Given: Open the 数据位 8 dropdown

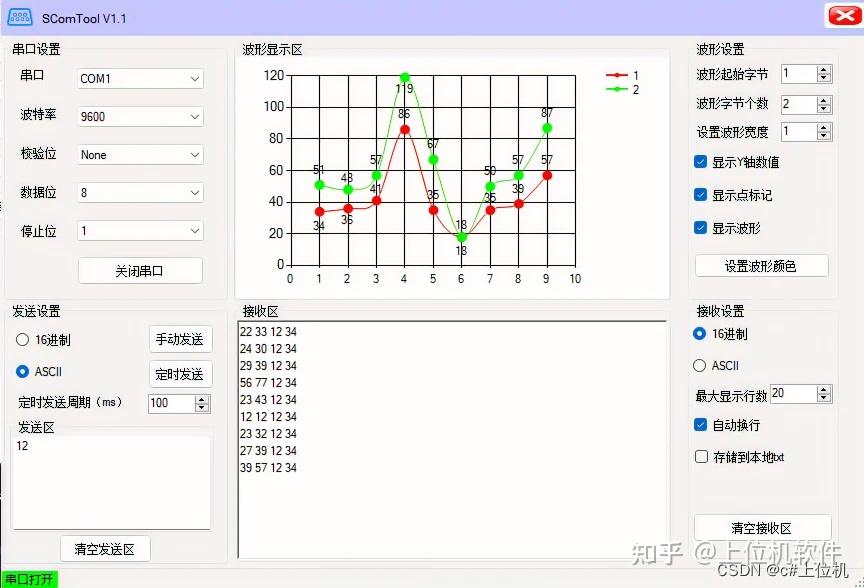Looking at the screenshot, I should tap(140, 193).
